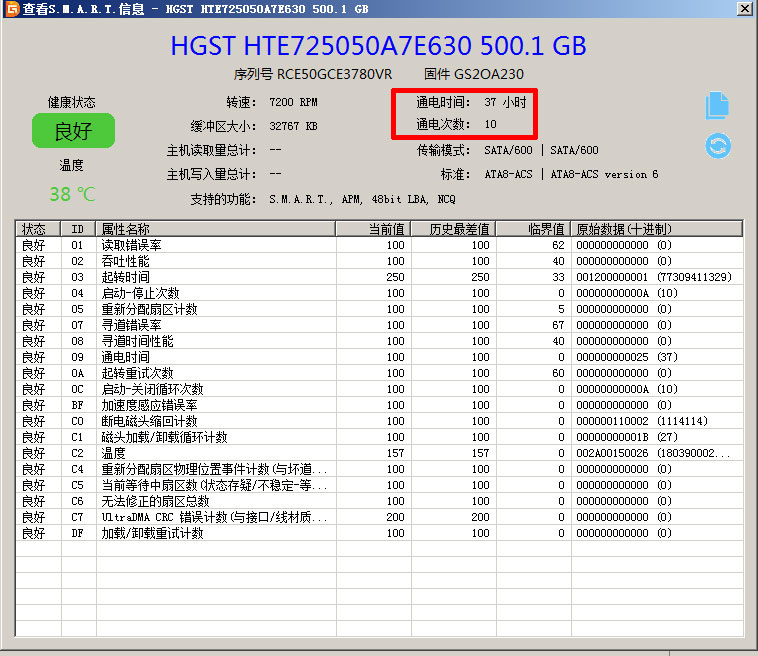758x656 pixels.
Task: Click the copy S.M.A.R.T. info icon
Action: pyautogui.click(x=717, y=105)
